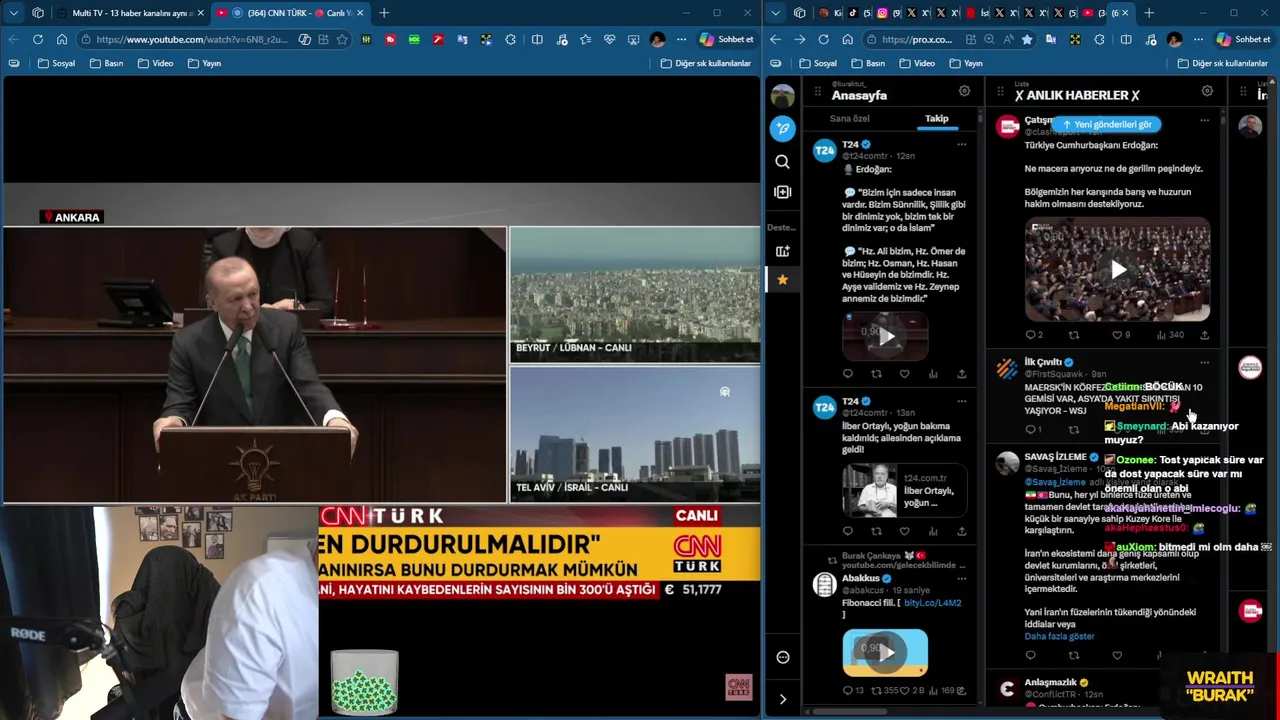Open the search icon in X Pro sidebar
Screen dimensions: 1280x720
tap(783, 161)
